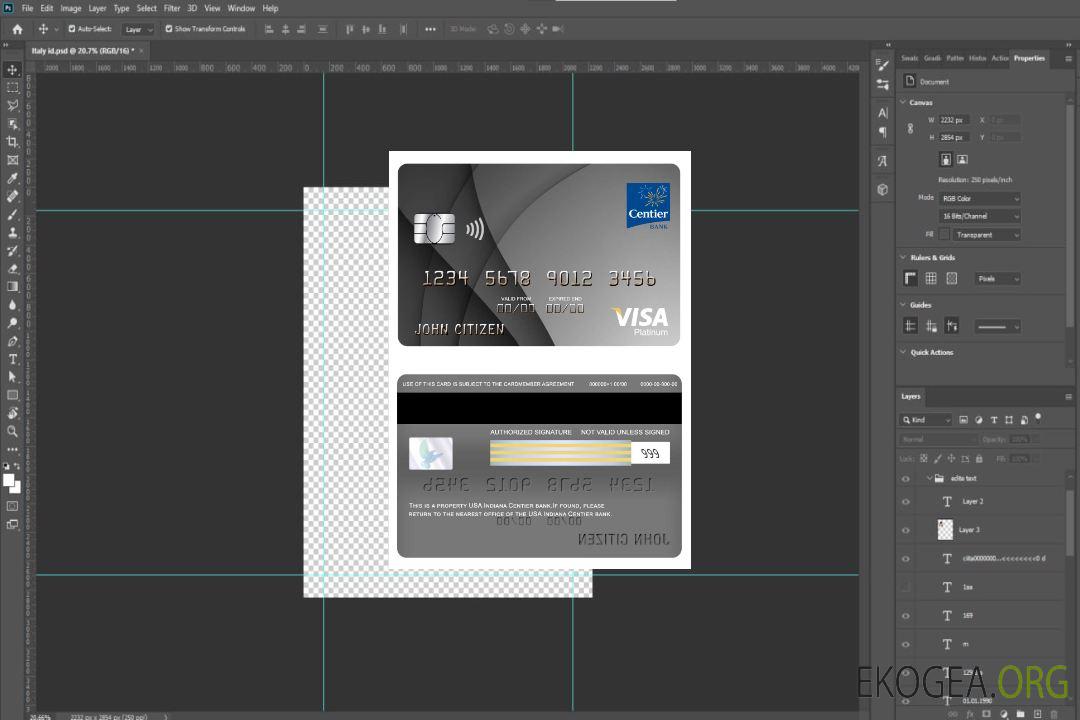Open the RGB Color mode dropdown
This screenshot has width=1080, height=720.
(x=980, y=198)
